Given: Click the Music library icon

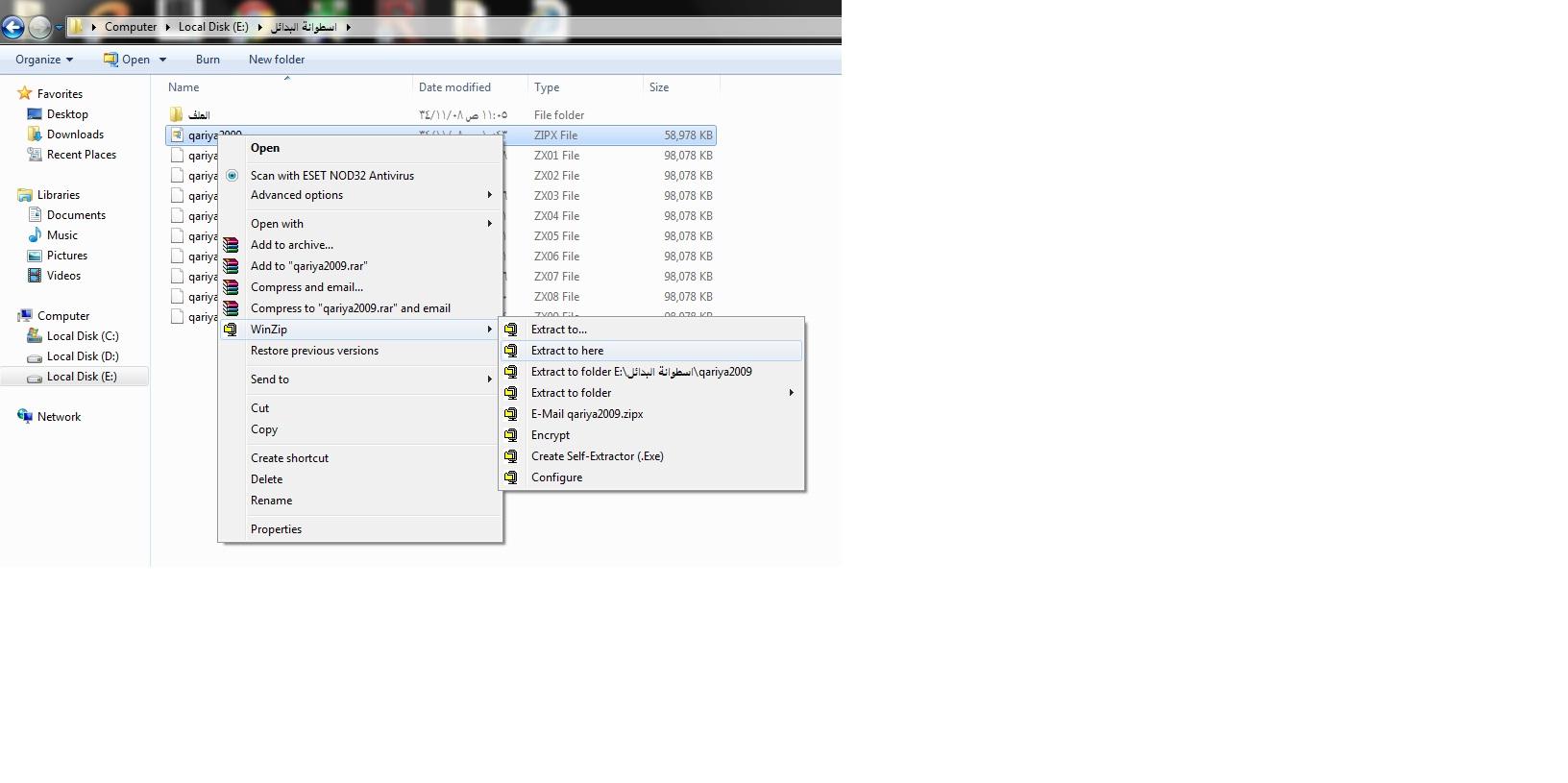Looking at the screenshot, I should [35, 235].
